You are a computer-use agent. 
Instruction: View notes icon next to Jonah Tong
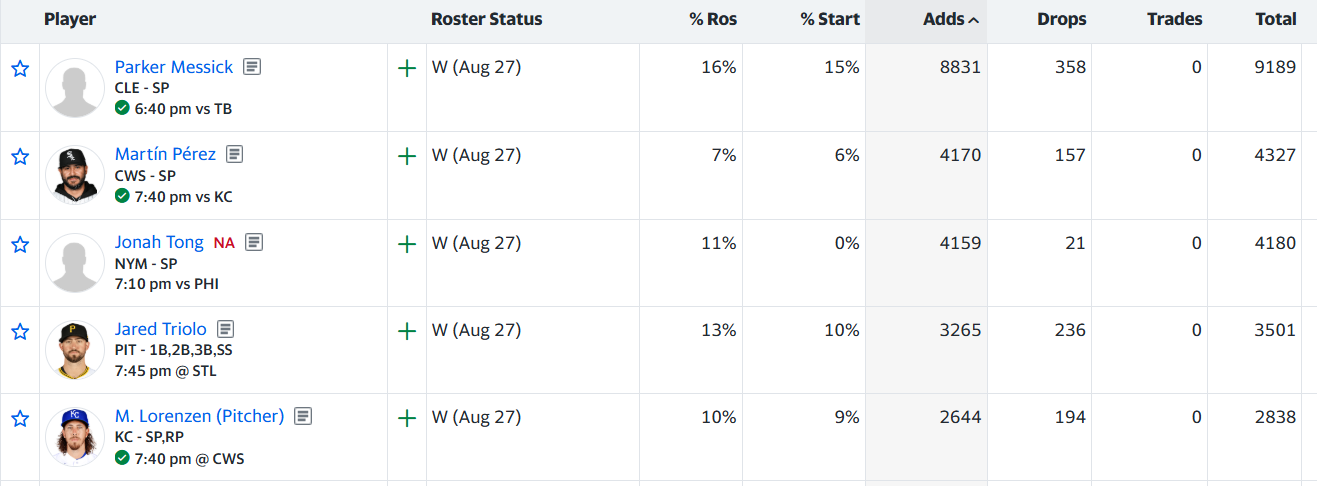tap(255, 242)
